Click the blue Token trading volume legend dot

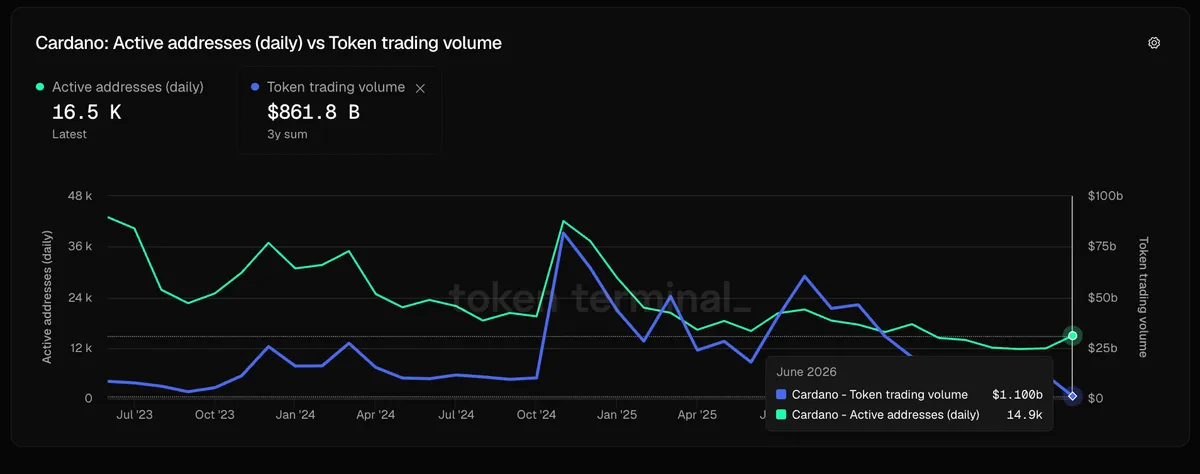[x=255, y=87]
